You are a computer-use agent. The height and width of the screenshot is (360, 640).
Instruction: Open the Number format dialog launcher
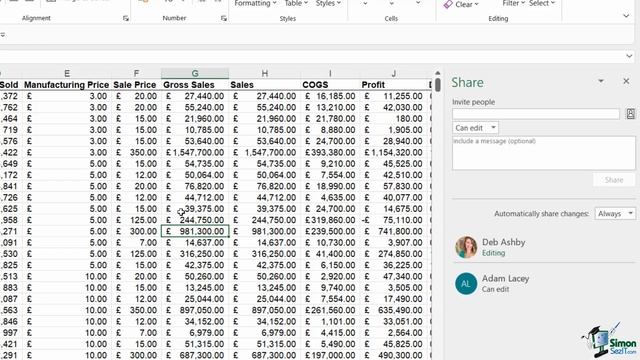224,18
